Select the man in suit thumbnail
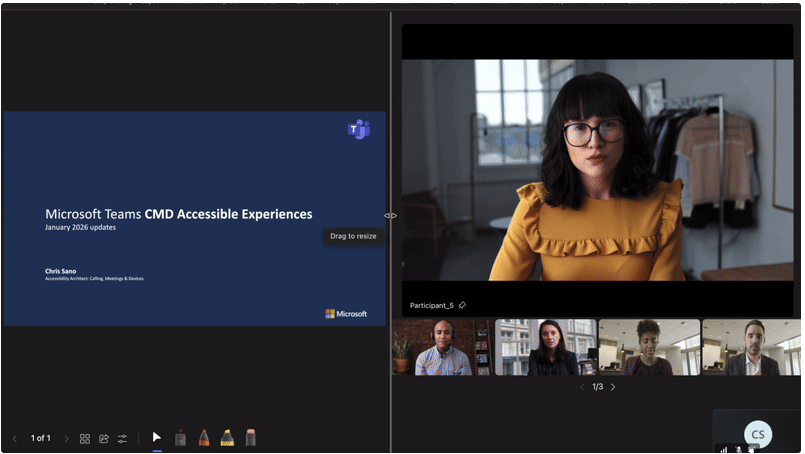The width and height of the screenshot is (805, 454). coord(751,347)
